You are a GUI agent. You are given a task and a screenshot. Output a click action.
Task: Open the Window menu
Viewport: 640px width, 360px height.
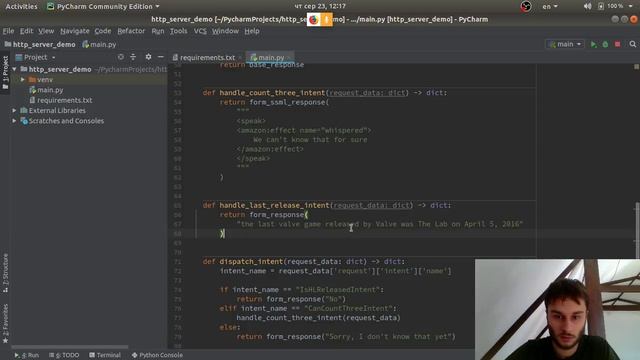click(x=225, y=31)
